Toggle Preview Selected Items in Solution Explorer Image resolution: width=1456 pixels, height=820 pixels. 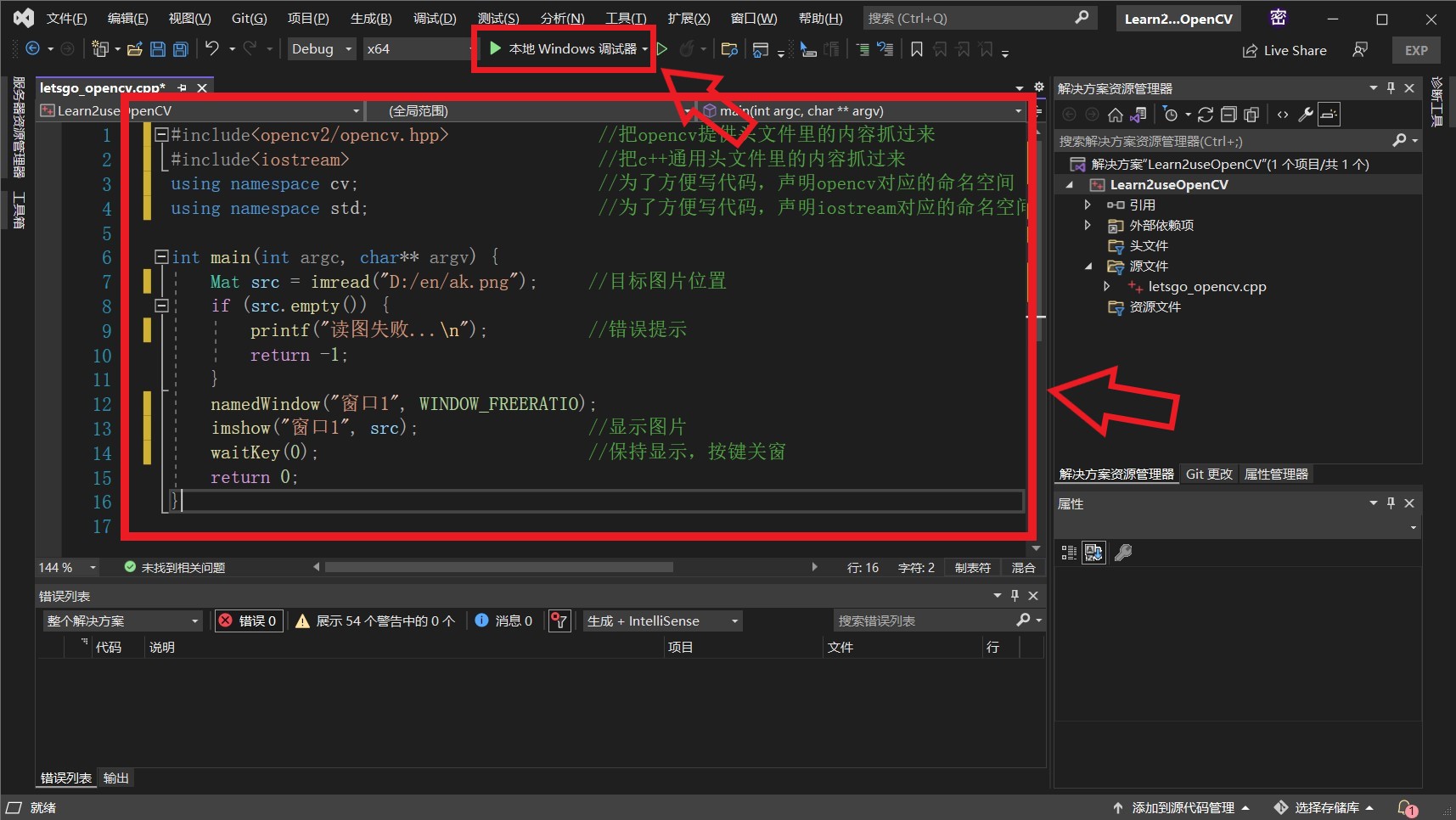tap(1329, 115)
